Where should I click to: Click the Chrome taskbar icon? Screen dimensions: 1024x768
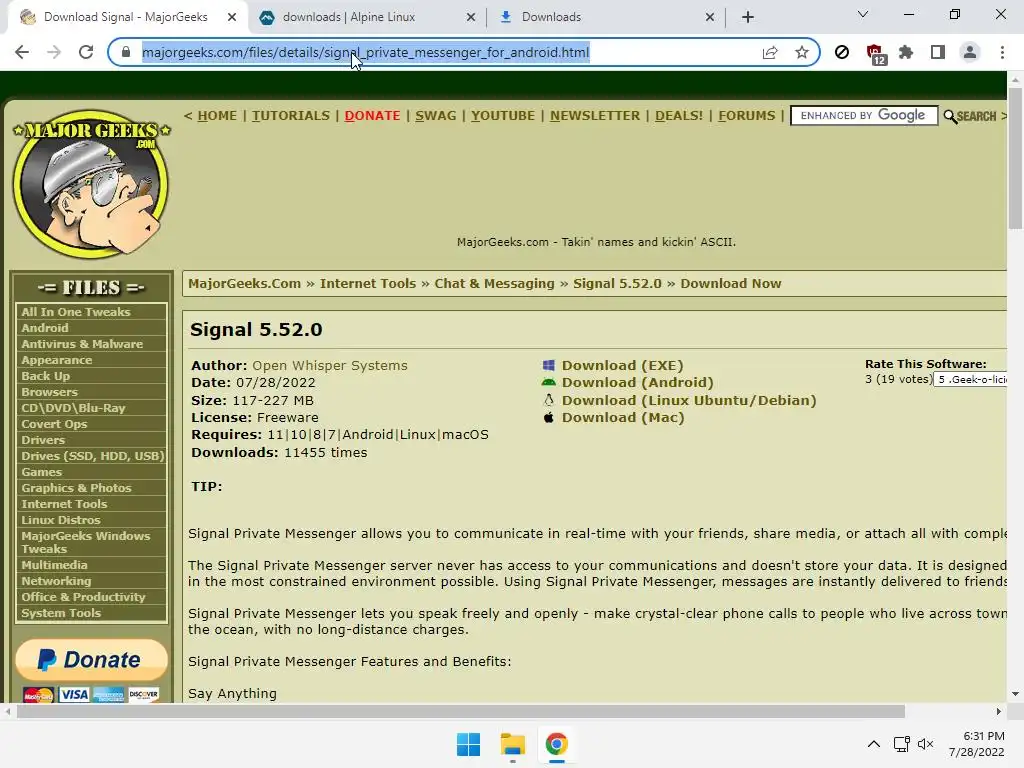(556, 744)
